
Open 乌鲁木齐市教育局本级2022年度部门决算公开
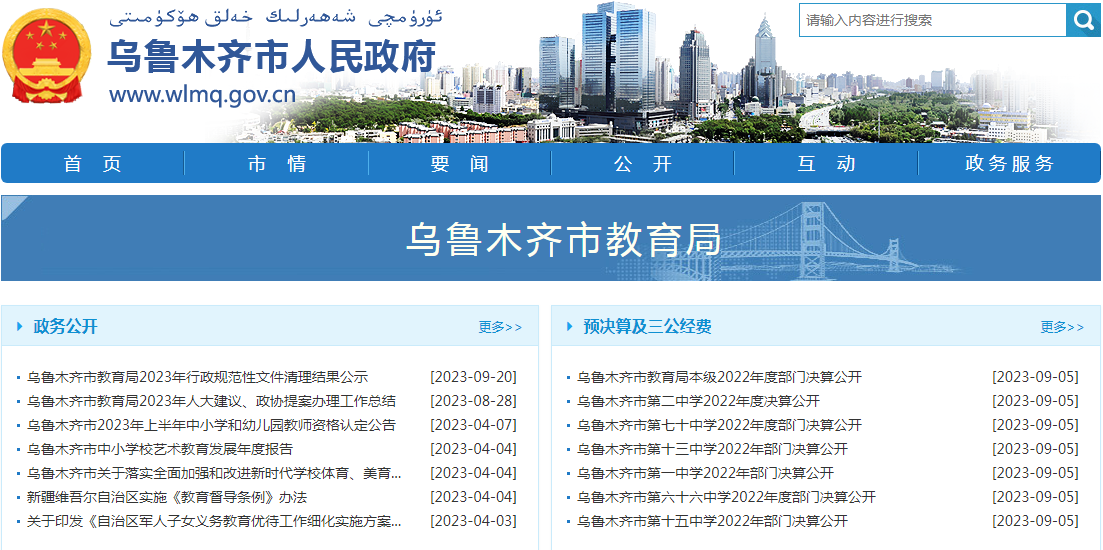719,377
